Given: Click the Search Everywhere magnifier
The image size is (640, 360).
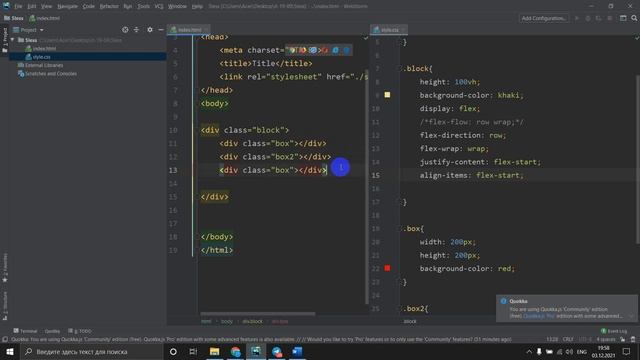Looking at the screenshot, I should [x=634, y=18].
